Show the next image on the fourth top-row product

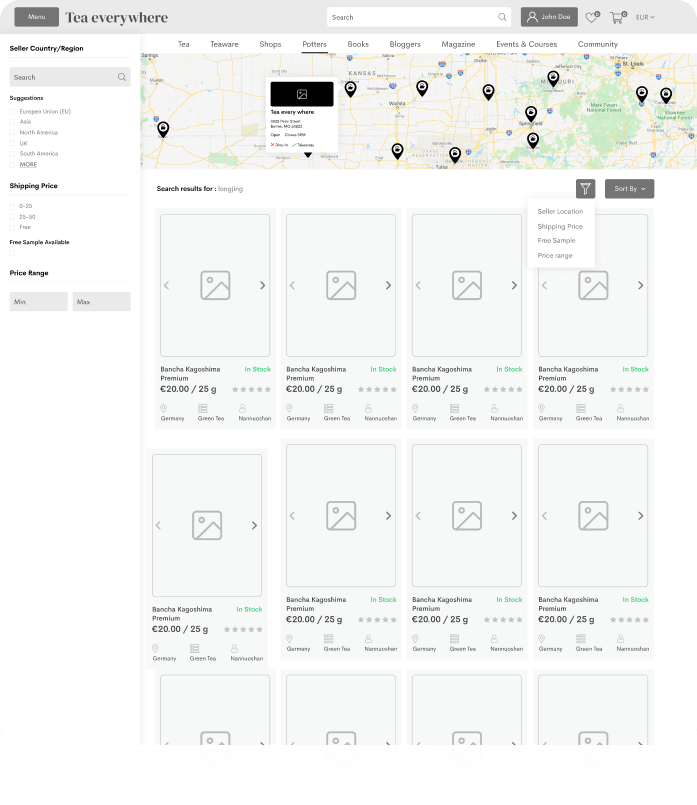pos(641,285)
